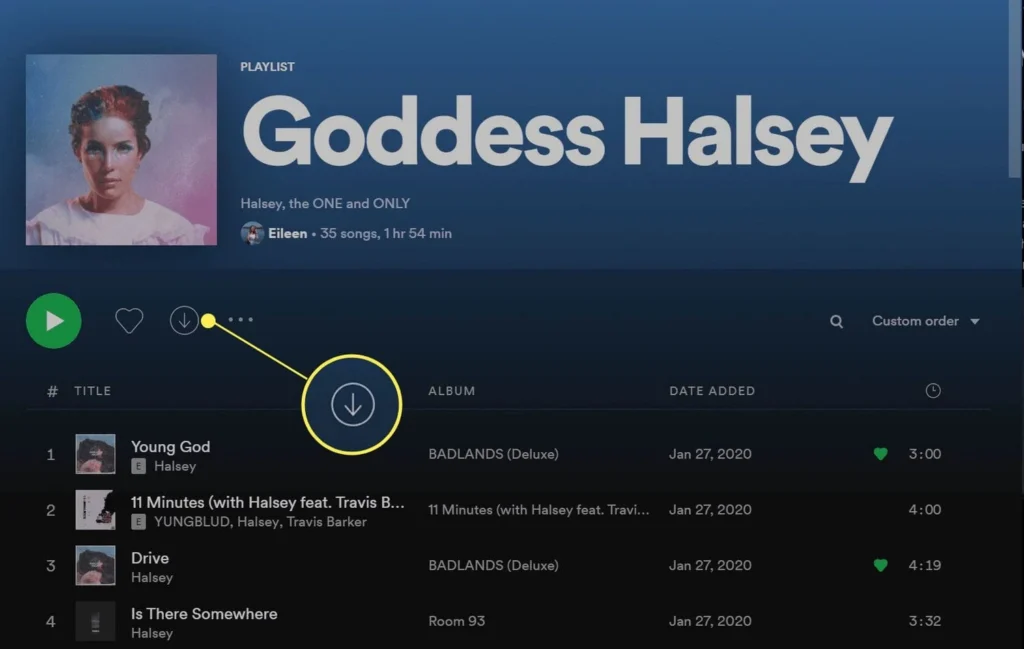
Task: Like the playlist with the heart icon
Action: click(x=129, y=321)
